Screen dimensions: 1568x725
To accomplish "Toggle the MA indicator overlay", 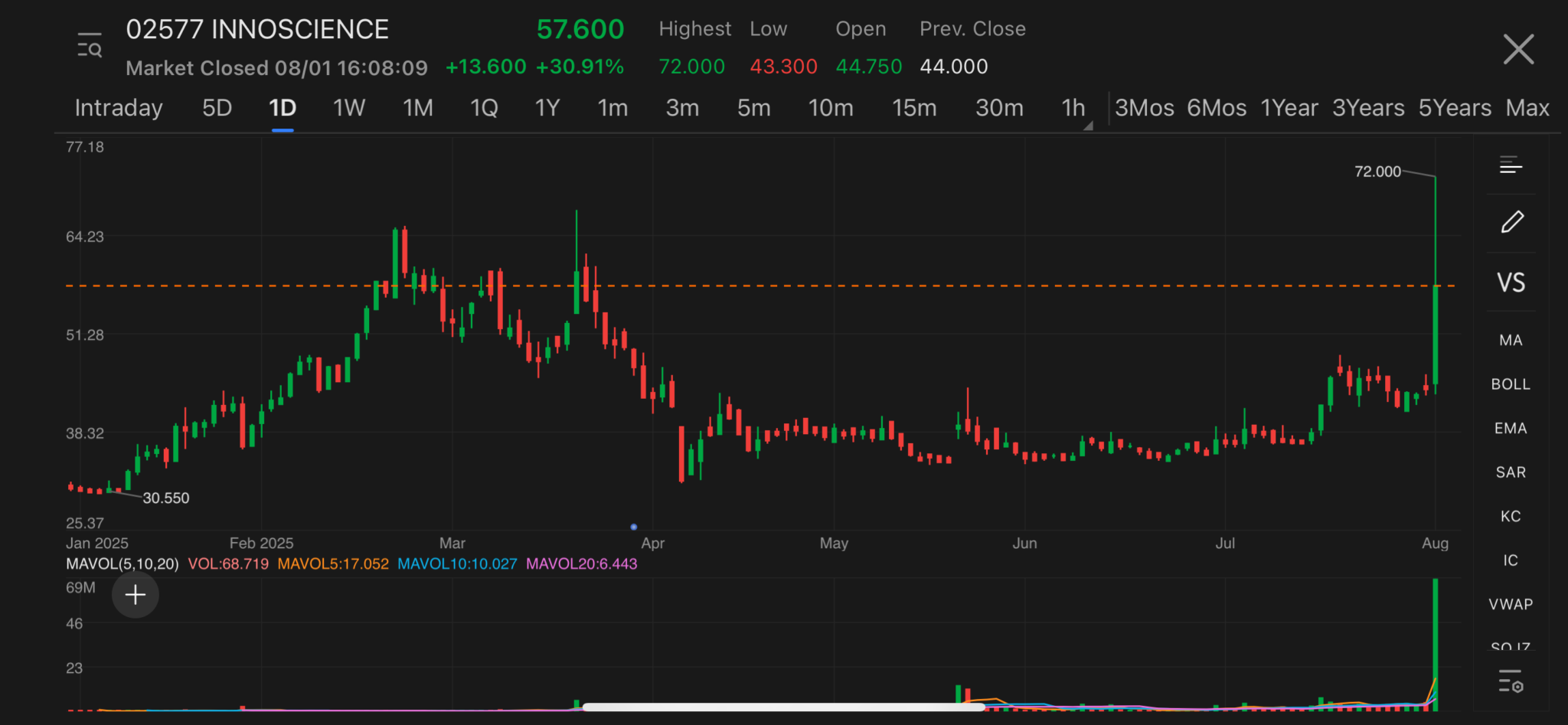I will click(x=1511, y=340).
